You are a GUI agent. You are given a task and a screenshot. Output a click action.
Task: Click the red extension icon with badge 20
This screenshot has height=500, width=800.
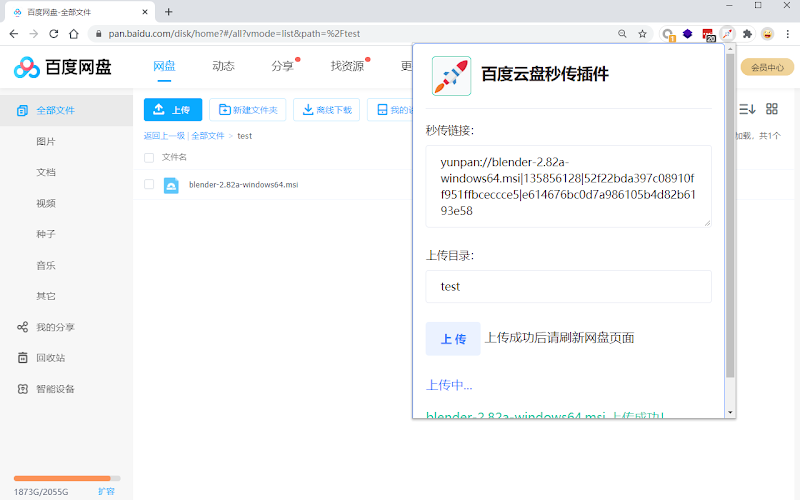click(708, 35)
